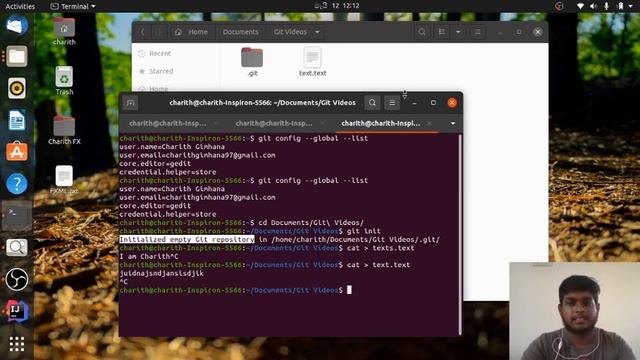Select Starred in Files sidebar
Image resolution: width=640 pixels, height=360 pixels.
pos(161,71)
